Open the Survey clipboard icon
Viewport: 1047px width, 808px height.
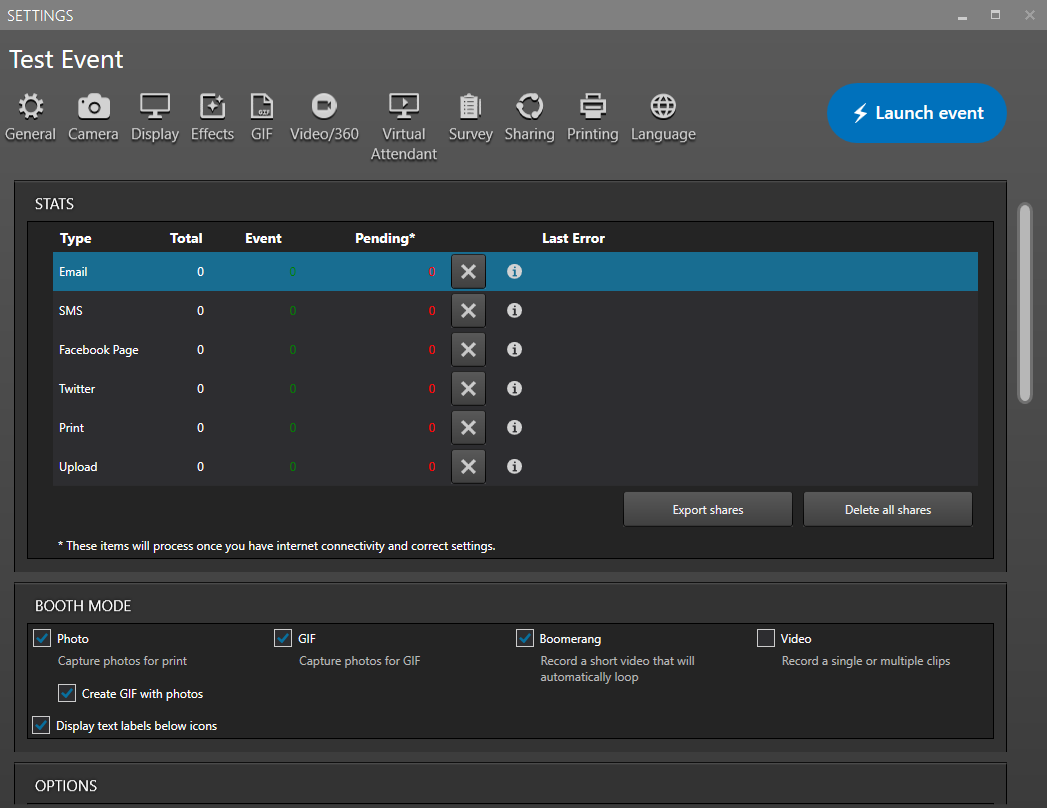pyautogui.click(x=470, y=106)
